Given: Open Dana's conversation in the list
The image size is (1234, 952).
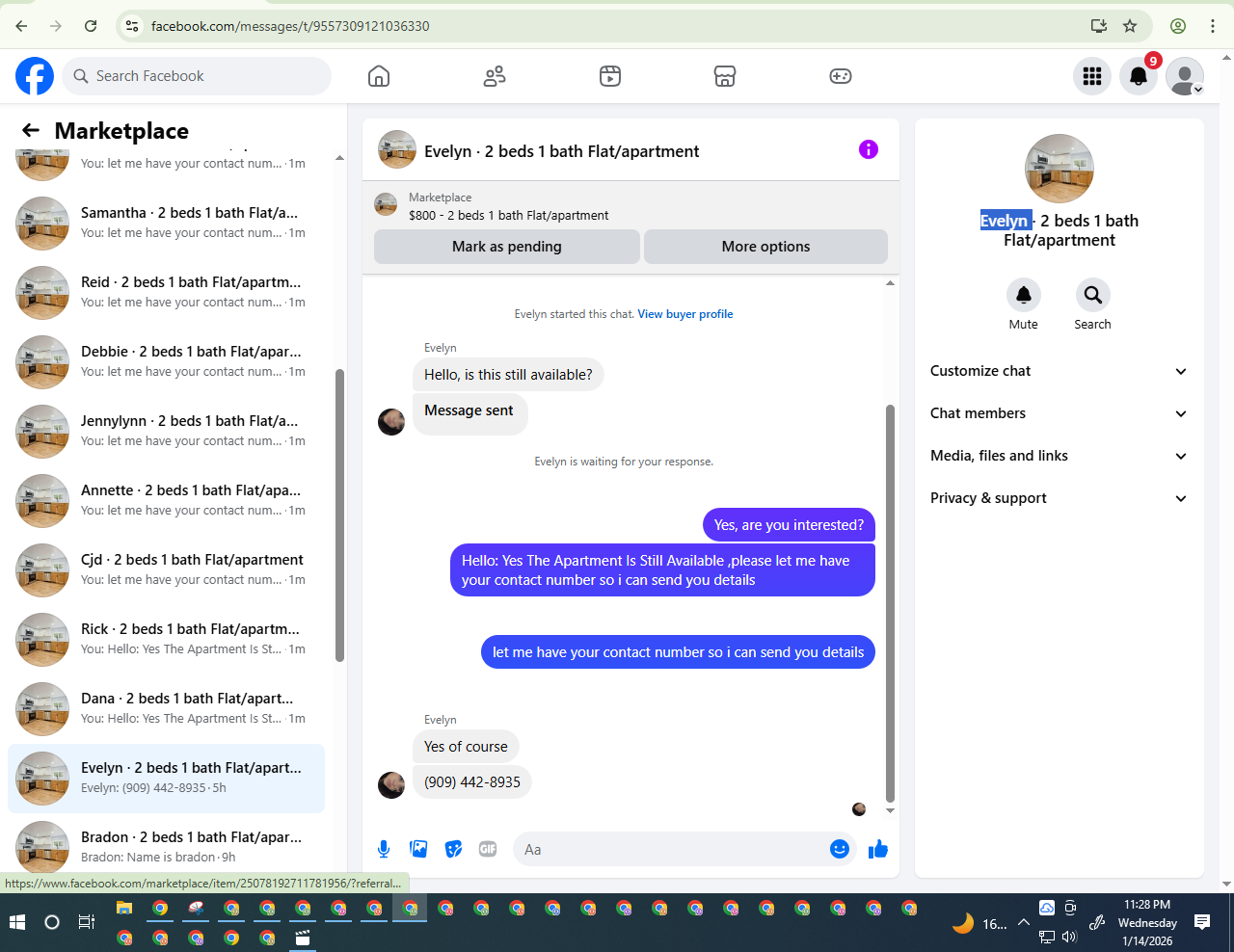Looking at the screenshot, I should [166, 709].
